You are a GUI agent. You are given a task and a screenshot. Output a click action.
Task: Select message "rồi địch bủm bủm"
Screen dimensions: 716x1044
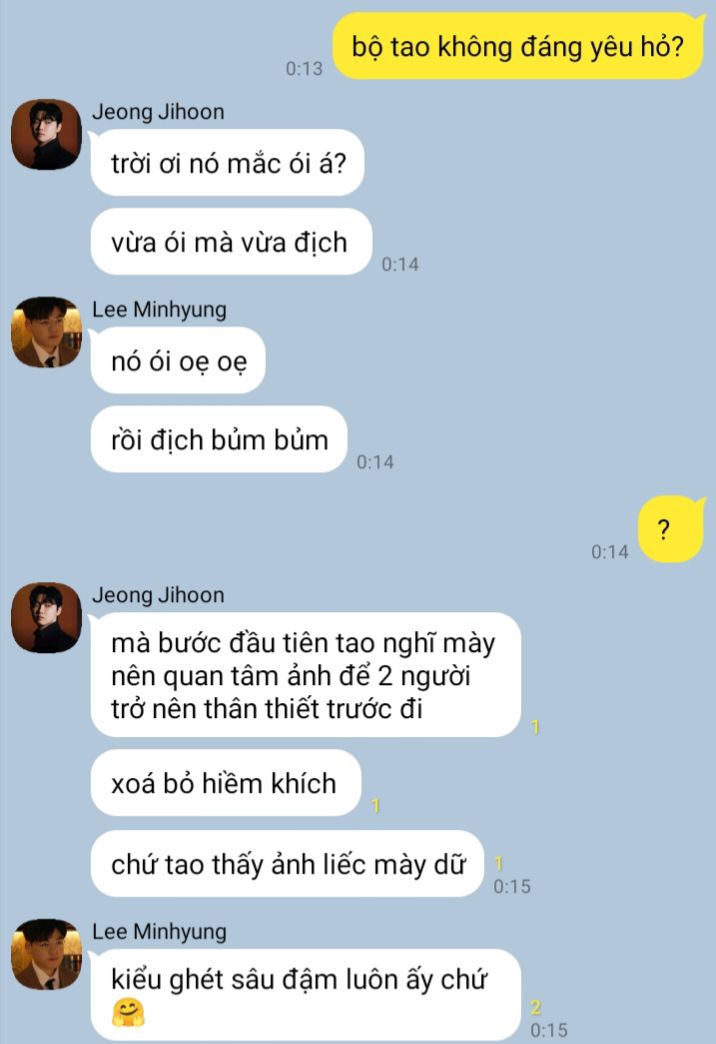pos(219,439)
